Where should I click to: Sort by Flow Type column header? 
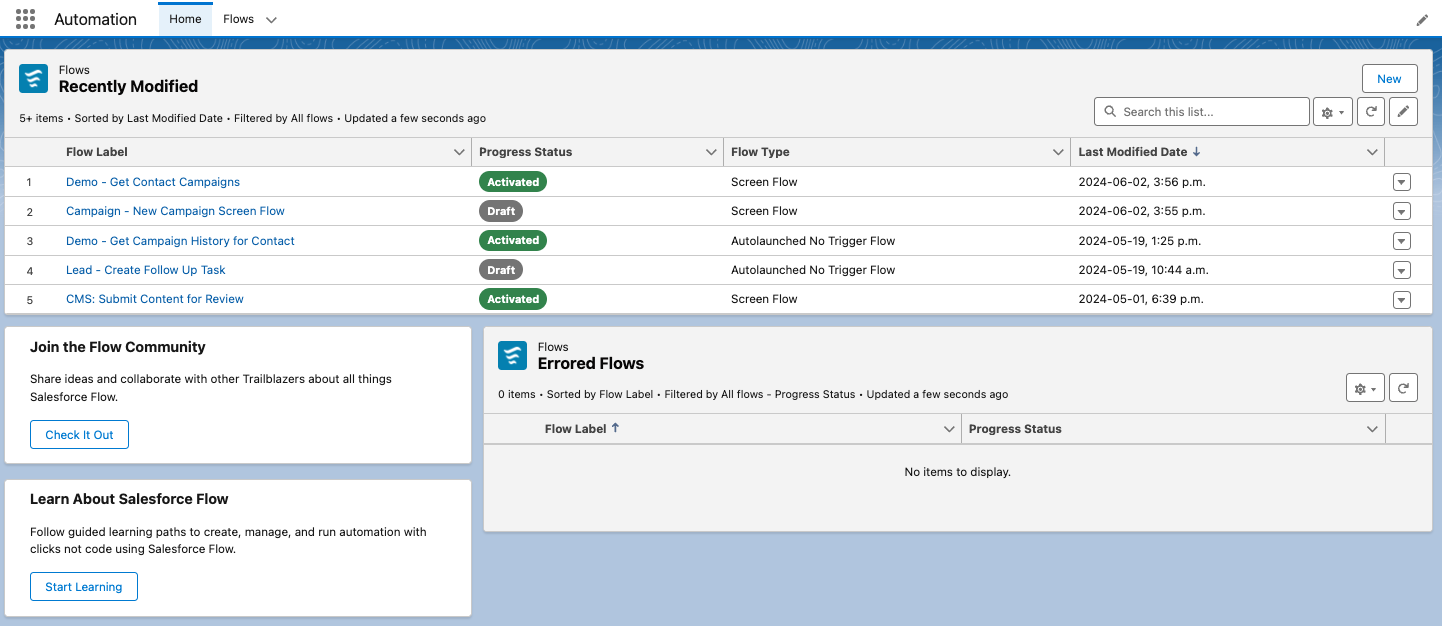pyautogui.click(x=760, y=152)
